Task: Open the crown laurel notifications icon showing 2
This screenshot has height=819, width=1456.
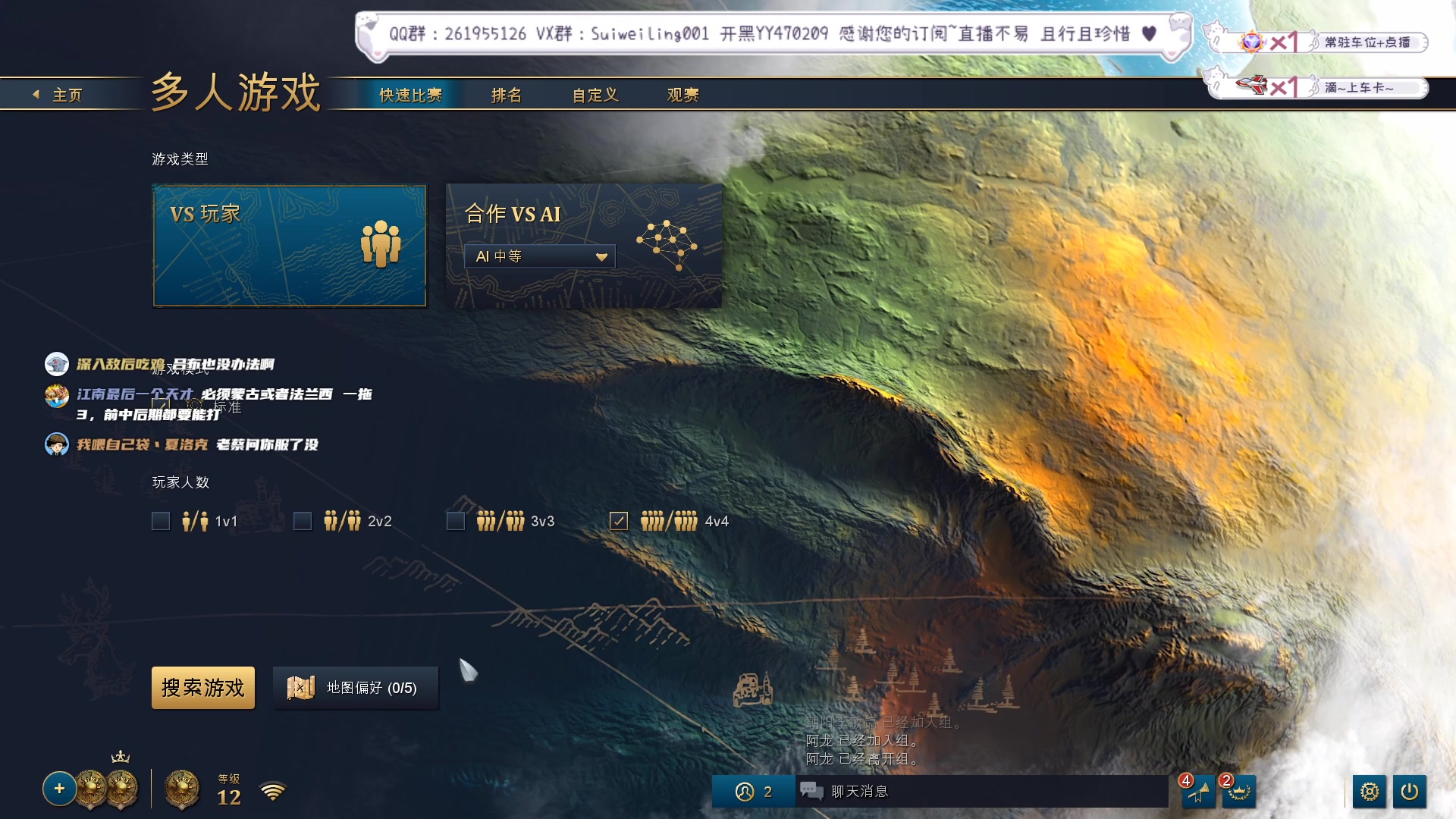Action: 1238,792
